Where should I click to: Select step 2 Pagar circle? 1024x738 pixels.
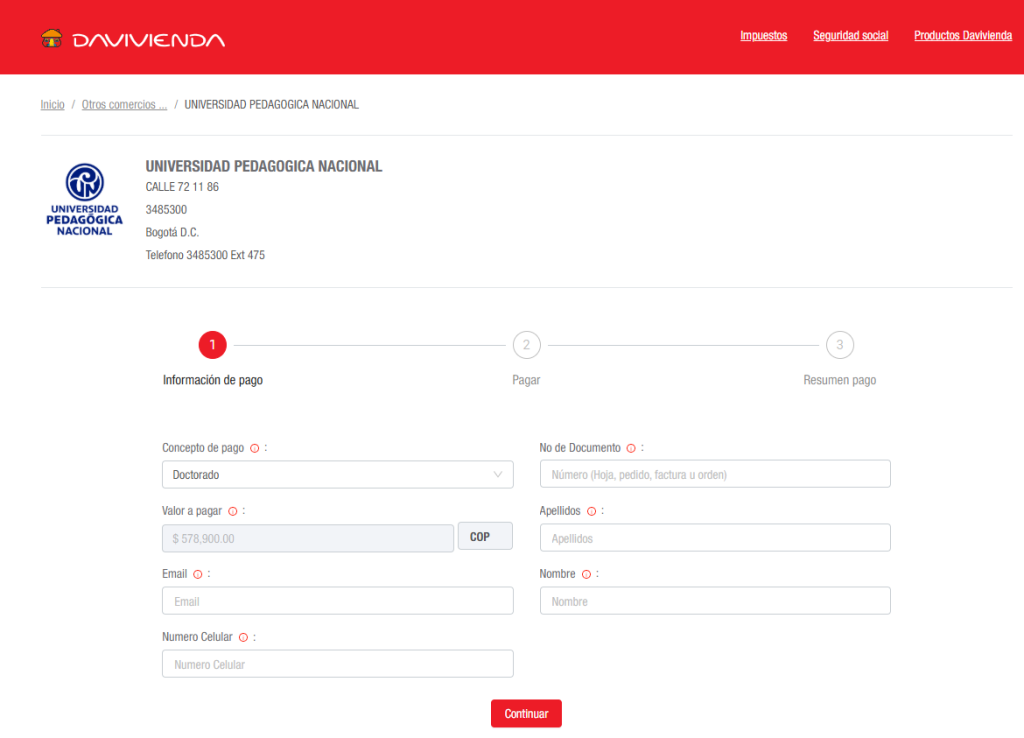526,345
